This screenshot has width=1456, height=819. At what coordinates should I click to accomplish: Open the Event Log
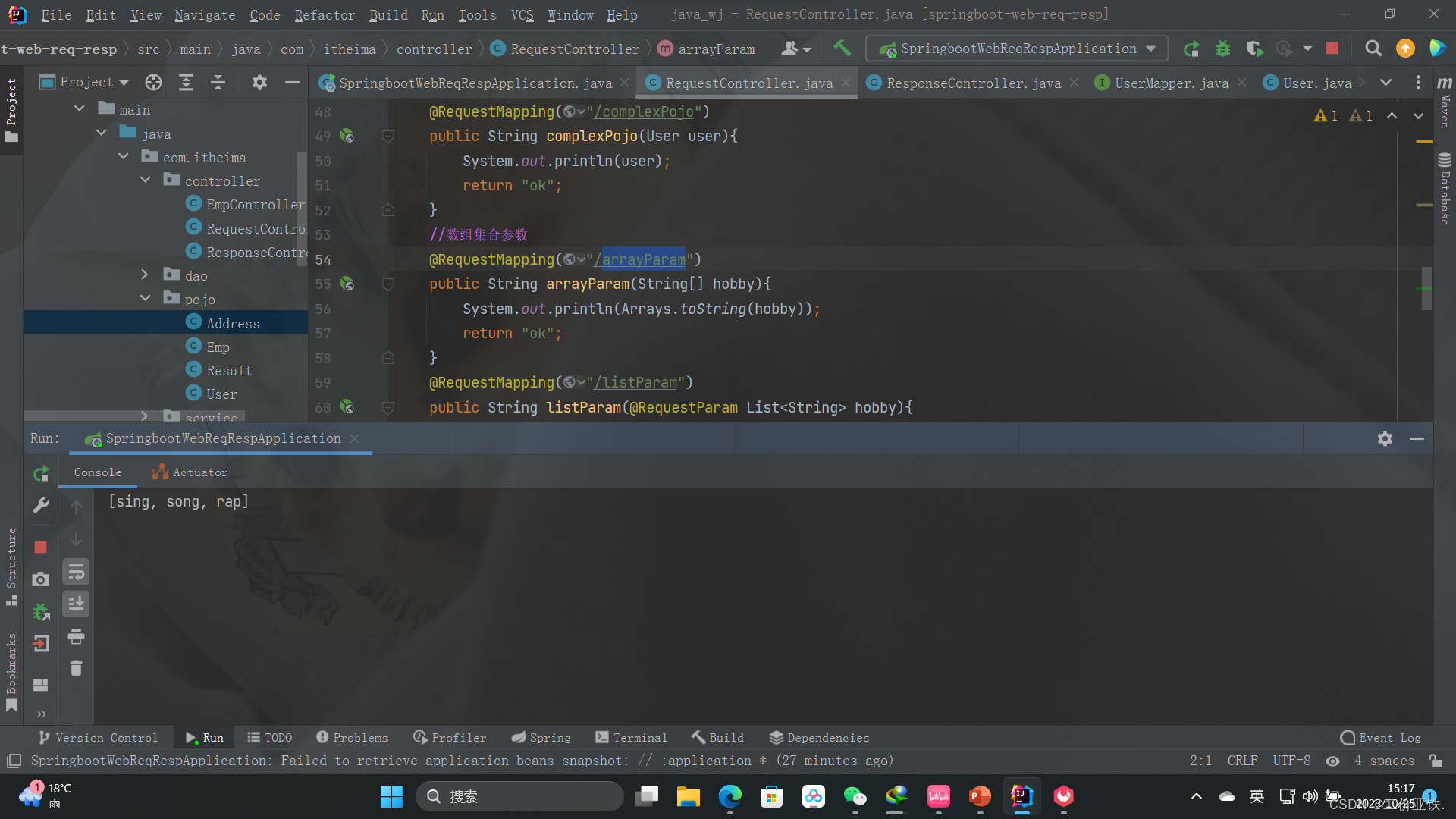click(x=1380, y=736)
